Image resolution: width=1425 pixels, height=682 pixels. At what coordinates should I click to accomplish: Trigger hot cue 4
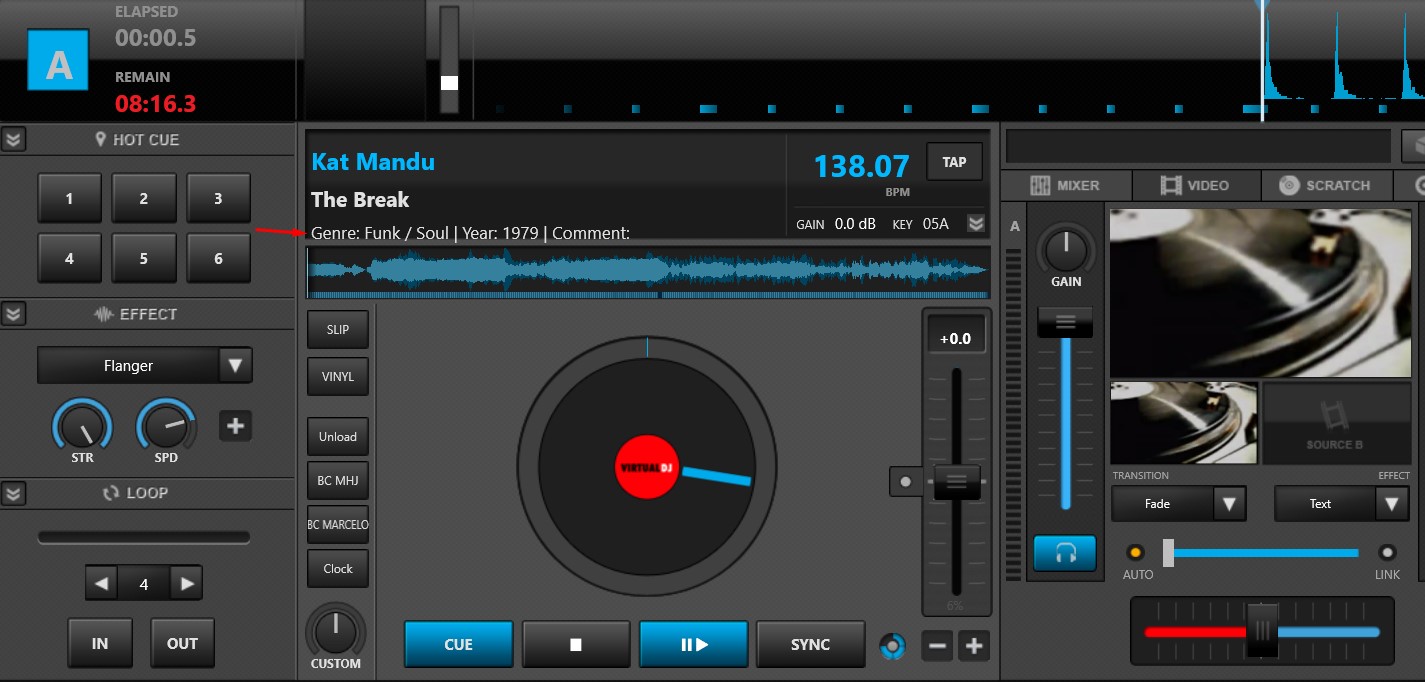point(69,258)
